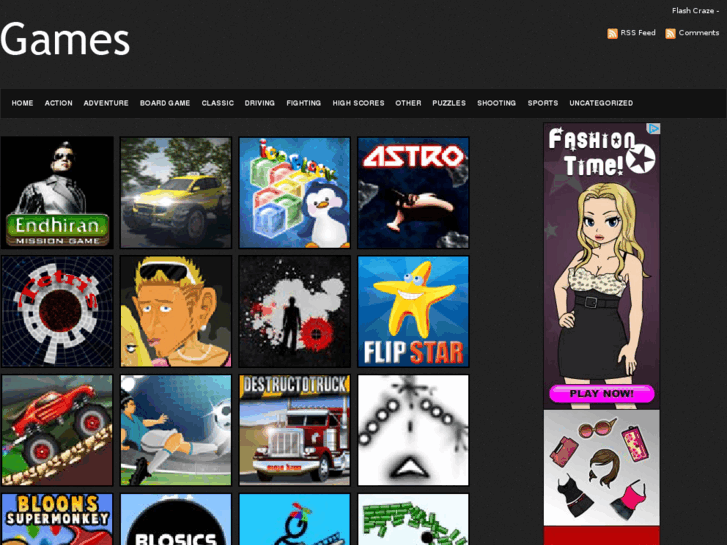Open the HOME menu item

pyautogui.click(x=22, y=103)
